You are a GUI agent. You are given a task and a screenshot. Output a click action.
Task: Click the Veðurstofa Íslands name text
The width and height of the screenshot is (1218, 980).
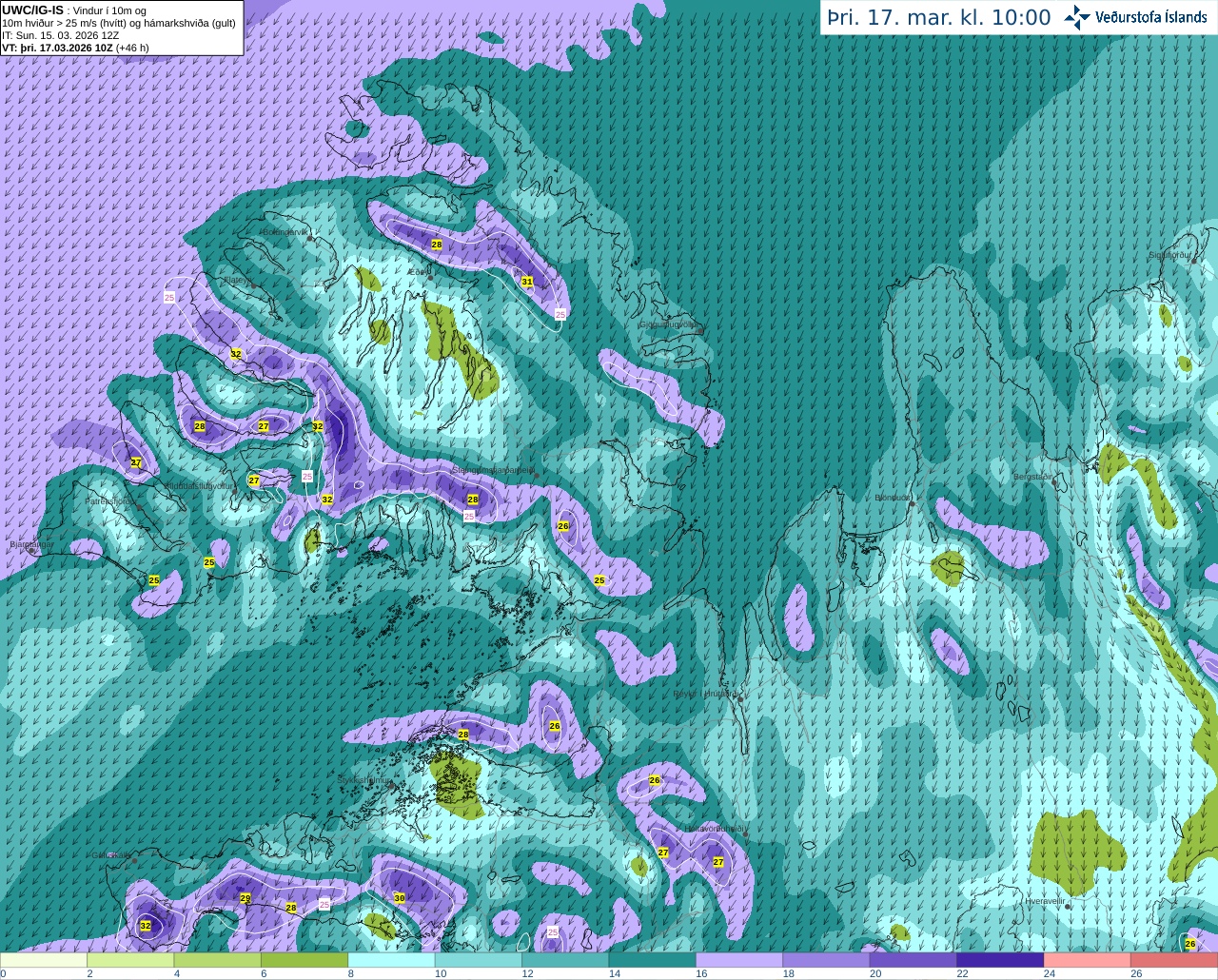point(1151,17)
